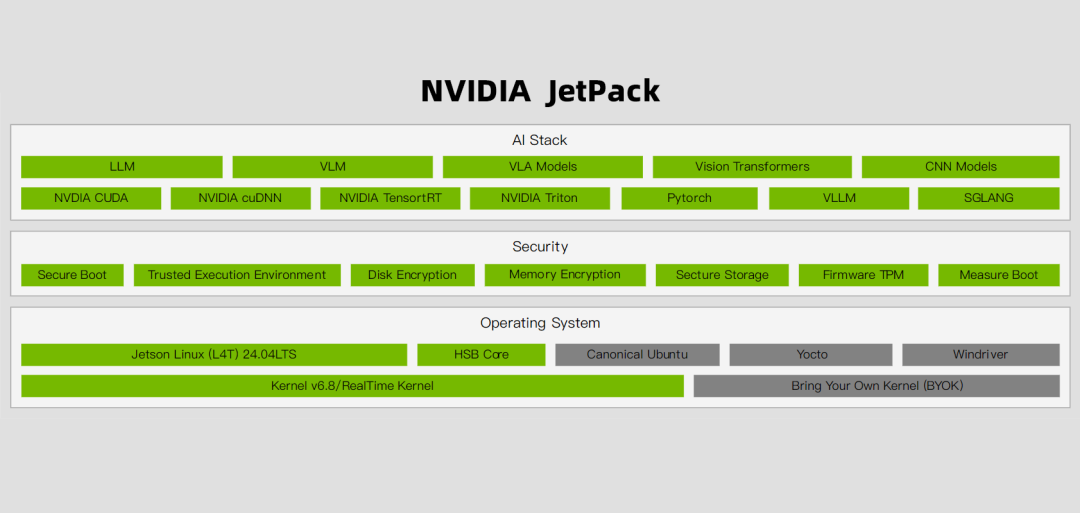
Task: Click the Firmware TPM block
Action: coord(863,275)
